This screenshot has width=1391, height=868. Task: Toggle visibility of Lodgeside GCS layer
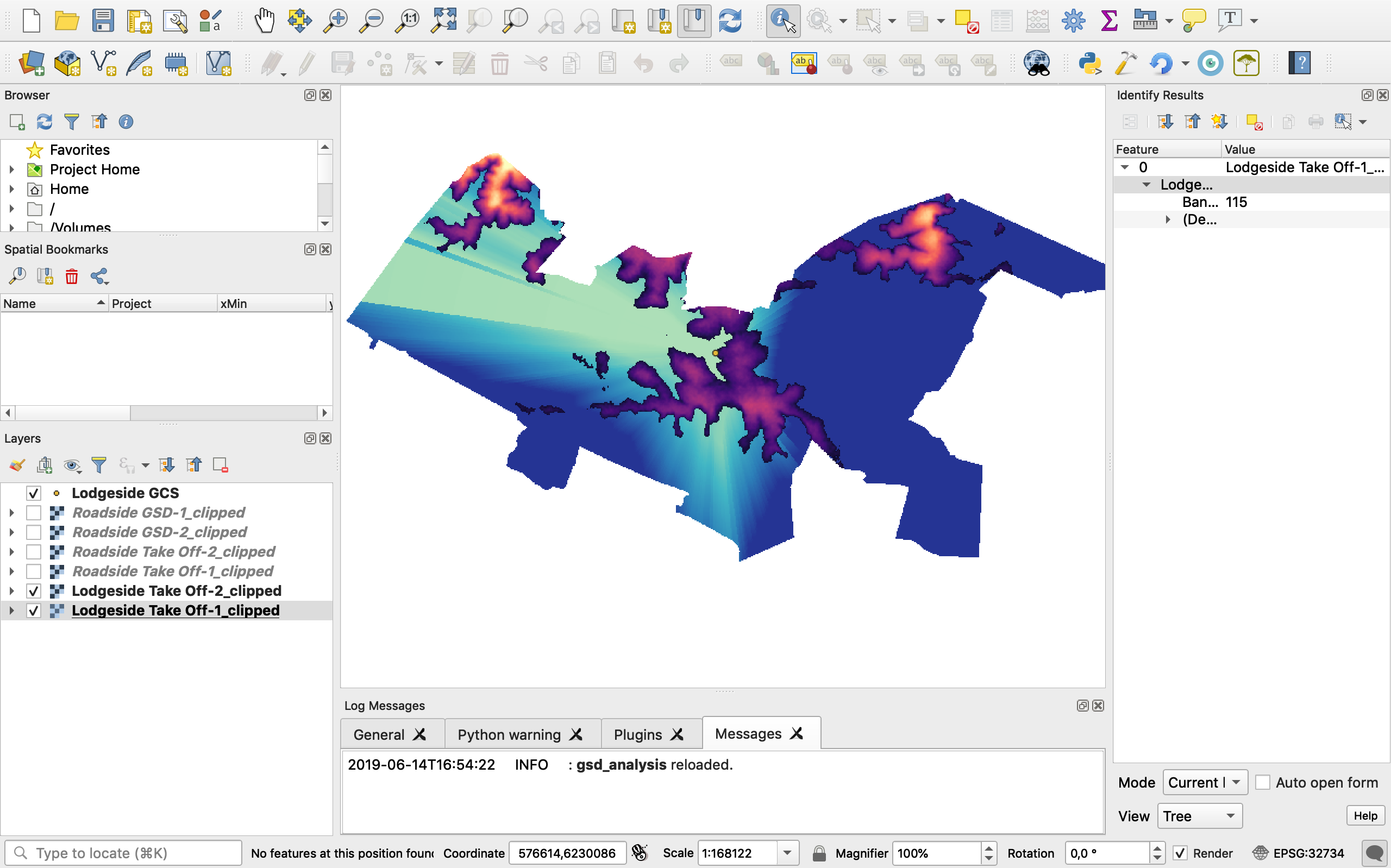pos(33,492)
